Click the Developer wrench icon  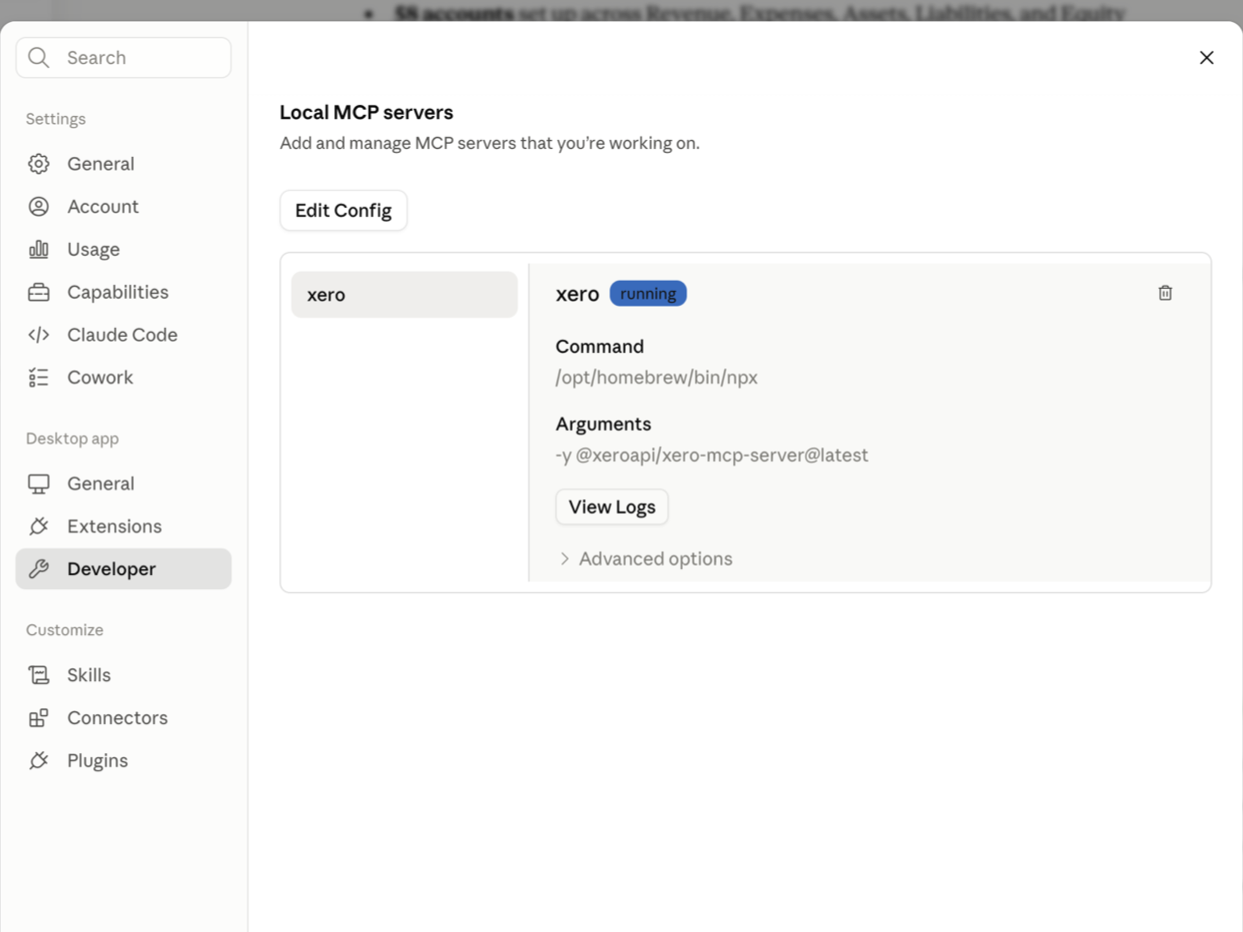(39, 569)
